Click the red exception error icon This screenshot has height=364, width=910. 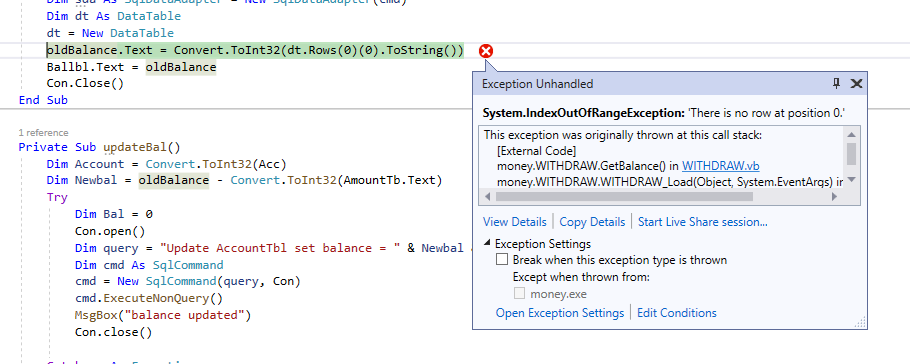tap(486, 51)
